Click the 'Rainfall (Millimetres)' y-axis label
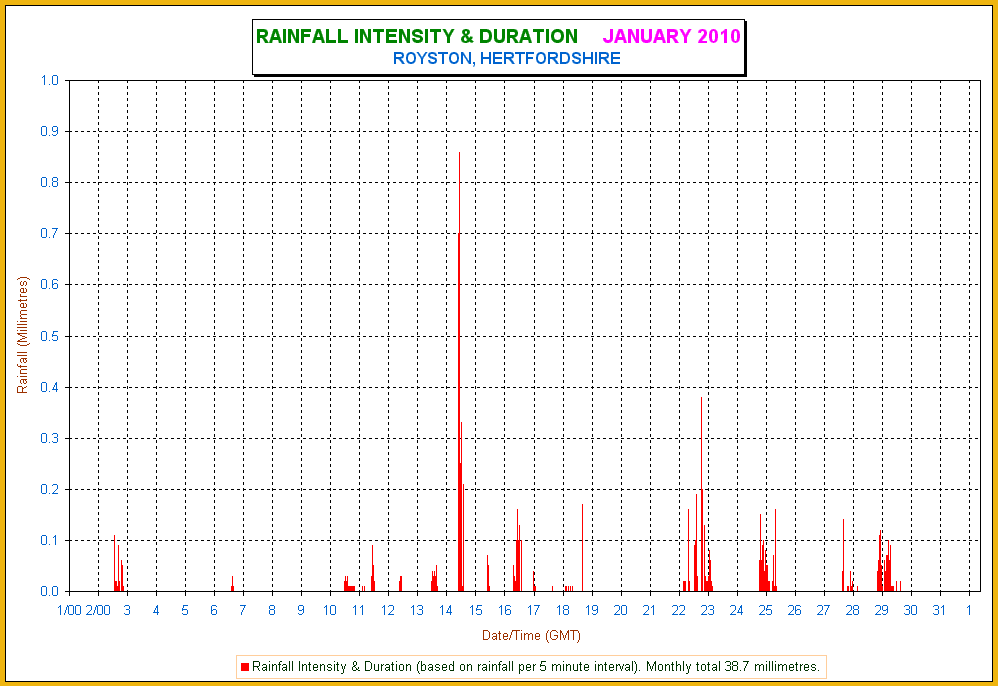 [x=23, y=335]
